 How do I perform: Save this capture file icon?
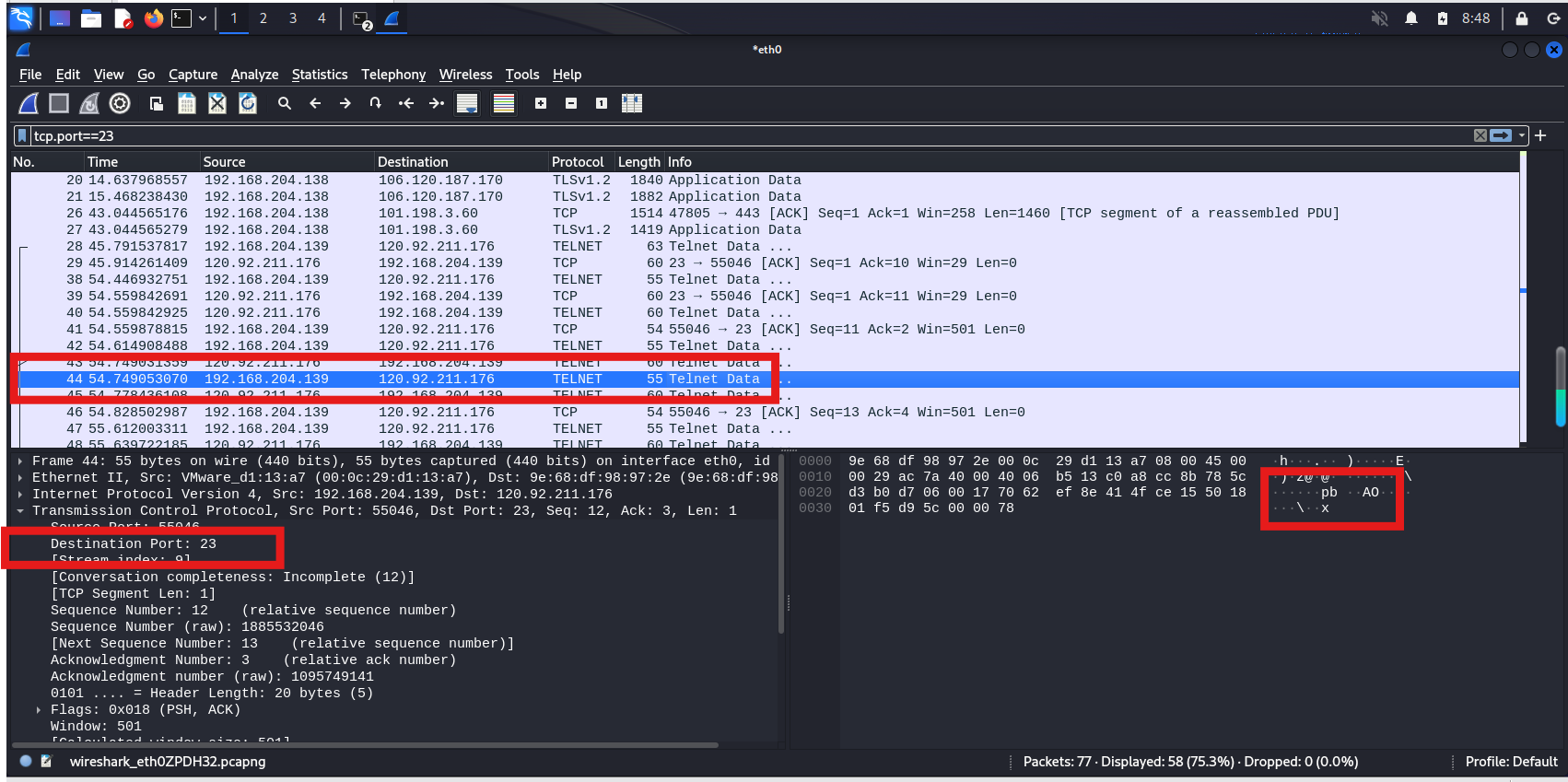pos(187,103)
